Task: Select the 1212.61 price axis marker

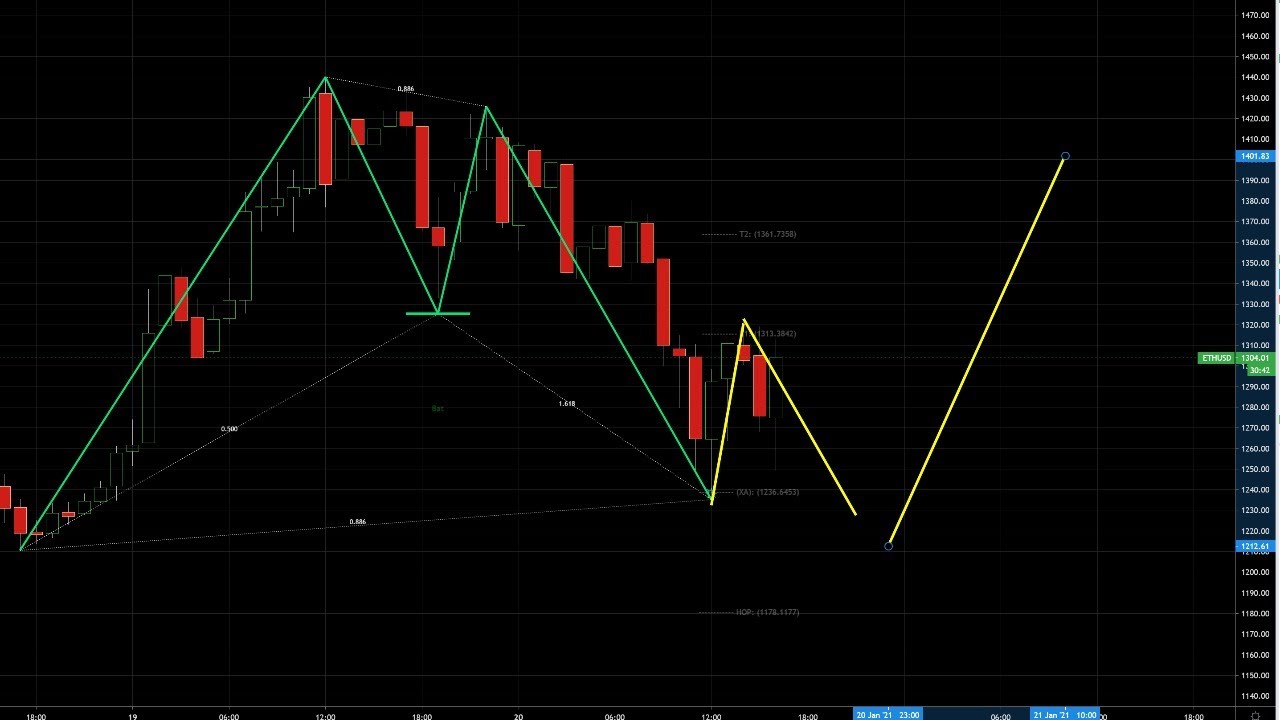Action: pyautogui.click(x=1254, y=546)
